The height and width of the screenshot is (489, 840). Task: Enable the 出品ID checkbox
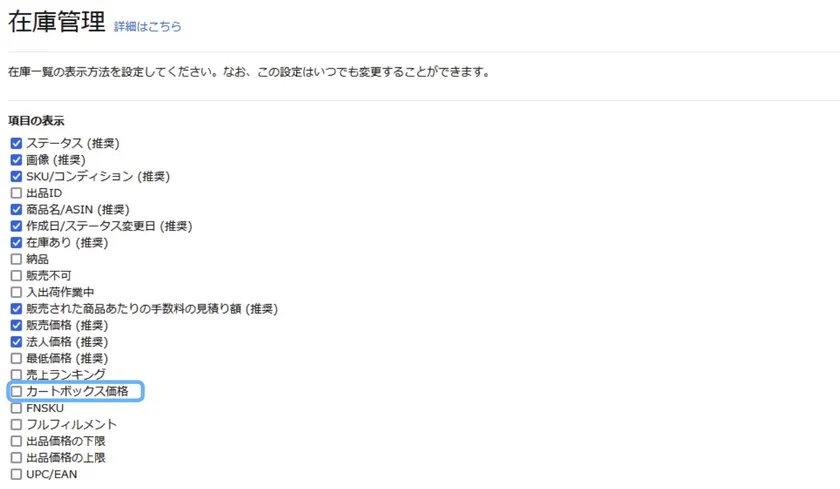(16, 193)
